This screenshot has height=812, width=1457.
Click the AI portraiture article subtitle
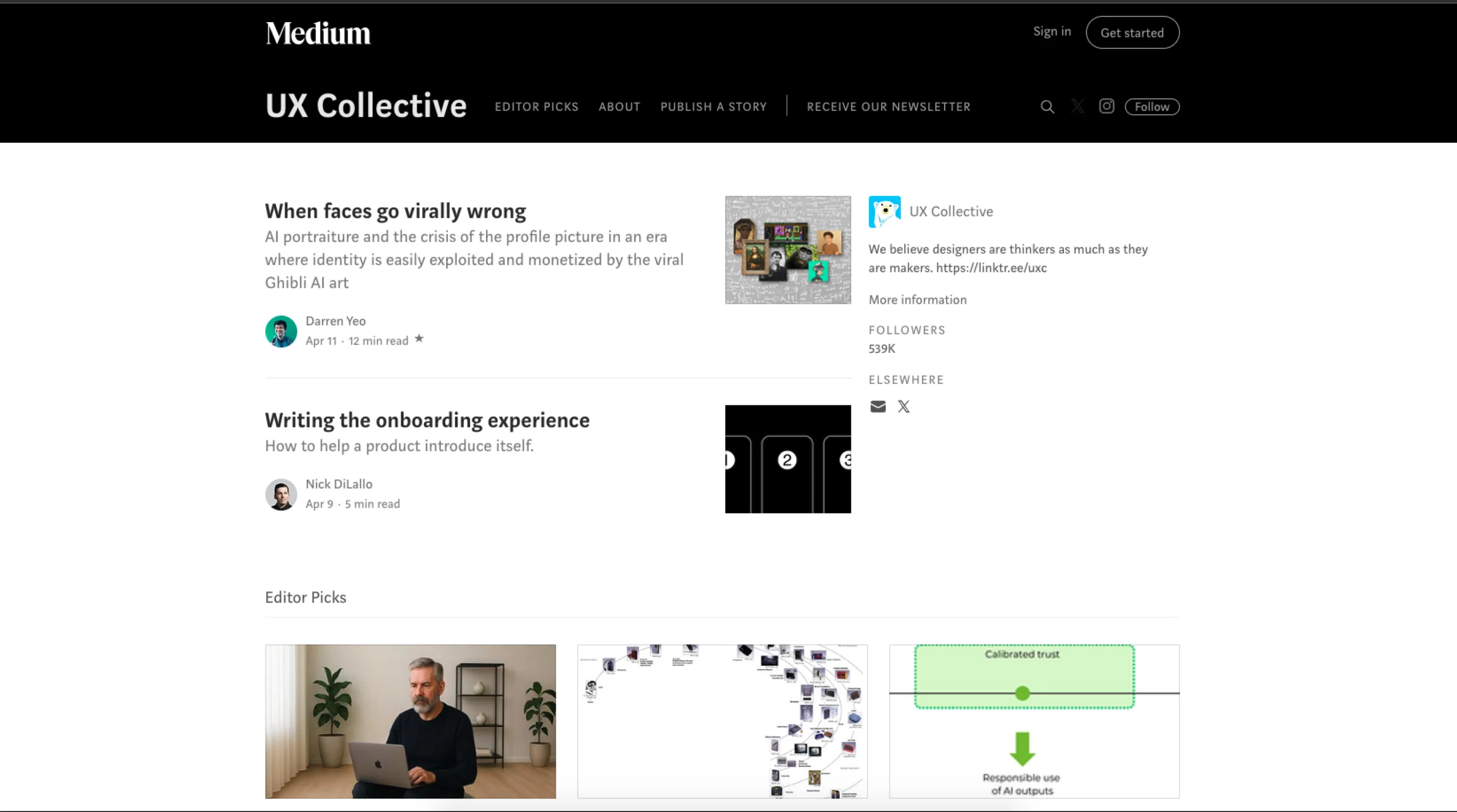(474, 259)
